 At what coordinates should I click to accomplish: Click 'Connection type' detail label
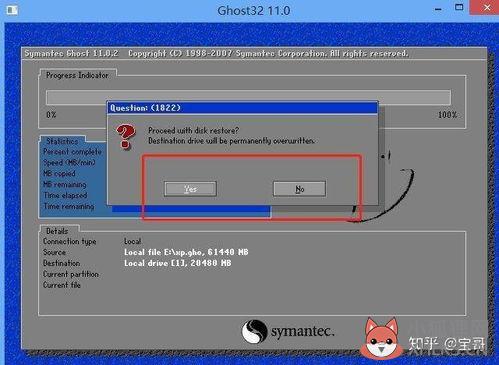tap(70, 241)
